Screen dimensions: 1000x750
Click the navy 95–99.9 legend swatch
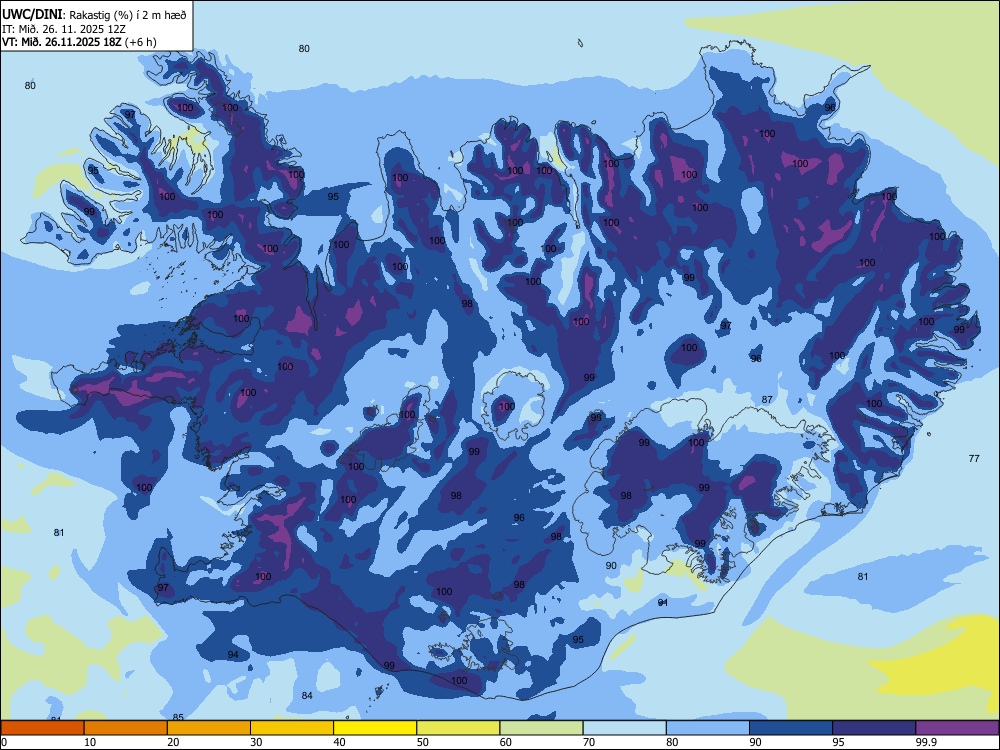point(874,728)
